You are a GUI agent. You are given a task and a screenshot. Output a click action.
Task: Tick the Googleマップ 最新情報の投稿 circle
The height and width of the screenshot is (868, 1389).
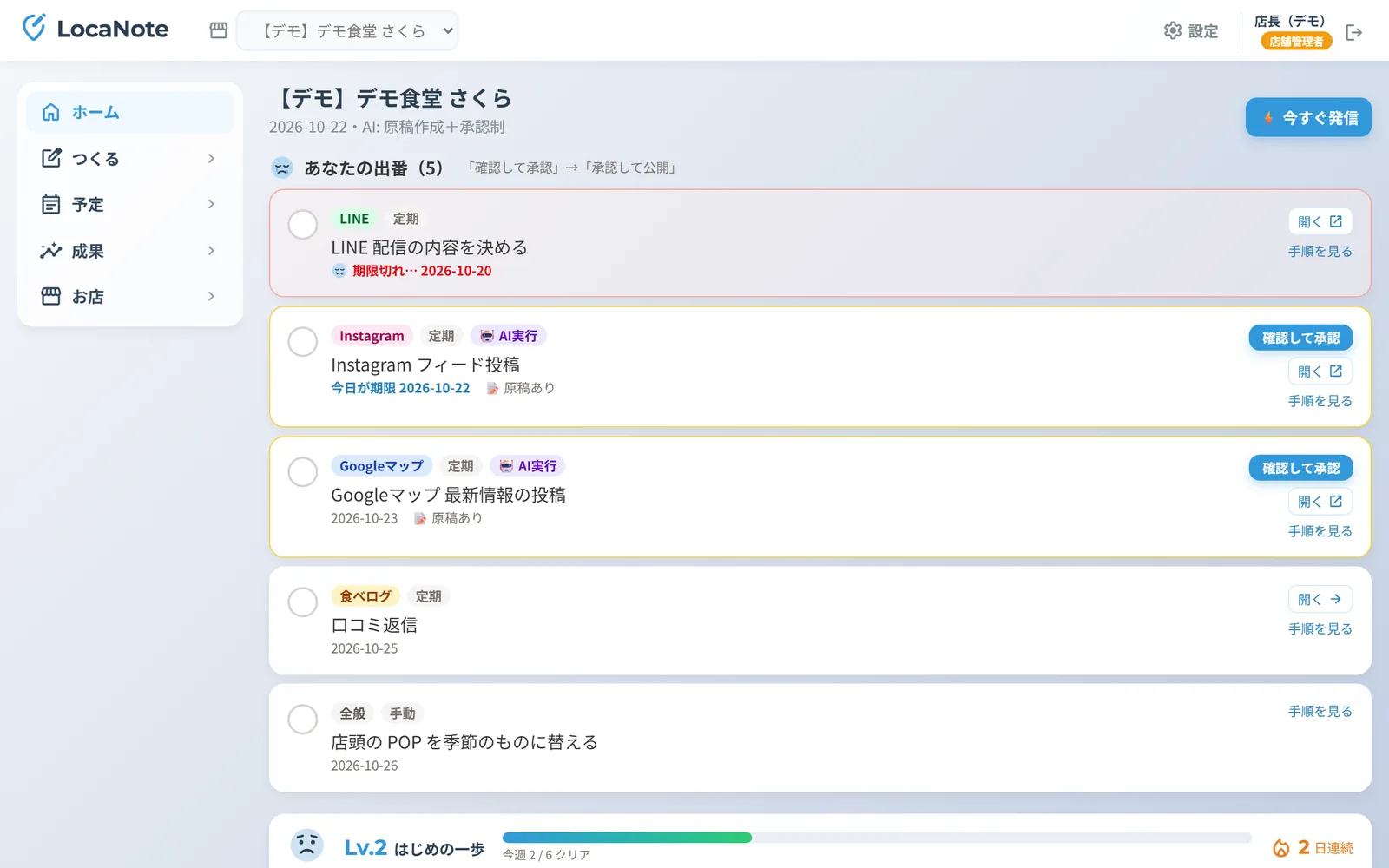click(302, 471)
